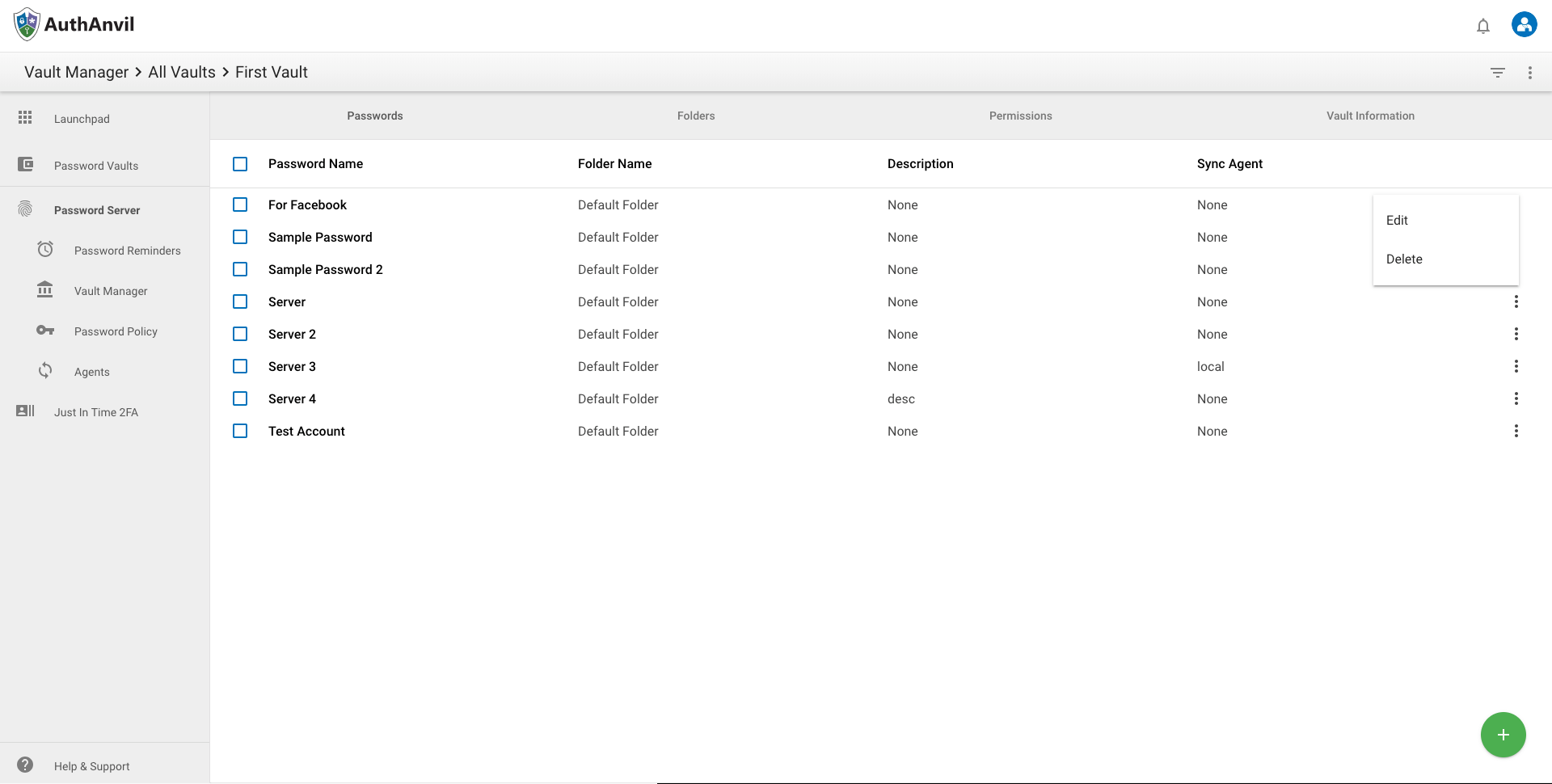Click Vault Manager sidebar label
The image size is (1552, 784).
click(x=111, y=291)
